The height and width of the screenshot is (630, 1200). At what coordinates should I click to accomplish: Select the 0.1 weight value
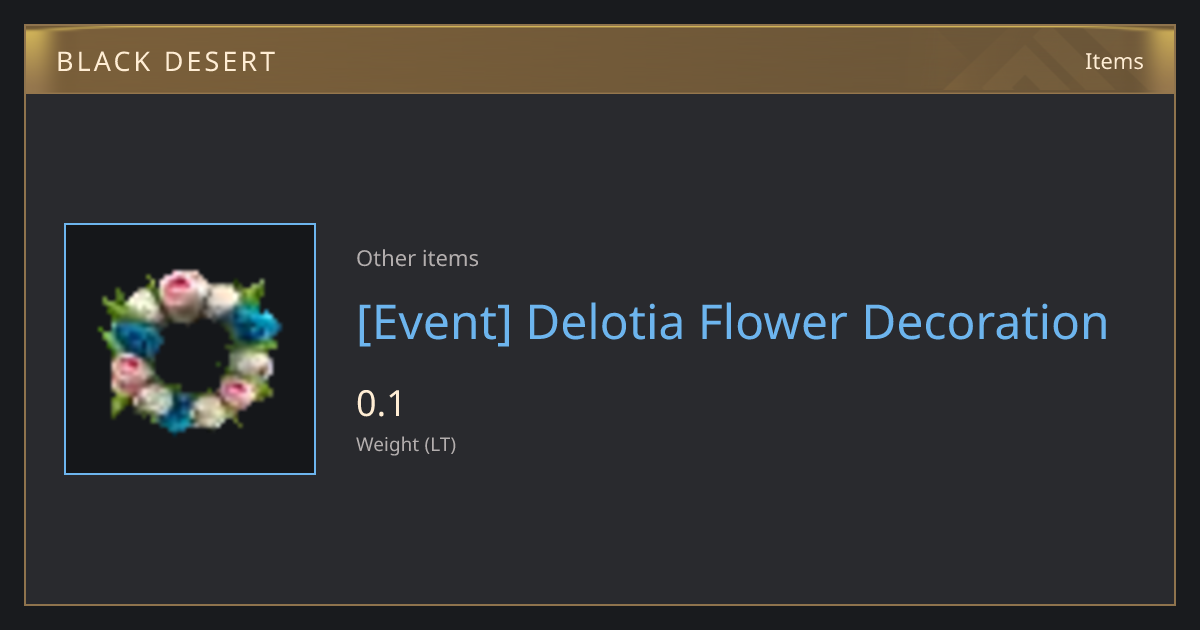click(x=379, y=404)
